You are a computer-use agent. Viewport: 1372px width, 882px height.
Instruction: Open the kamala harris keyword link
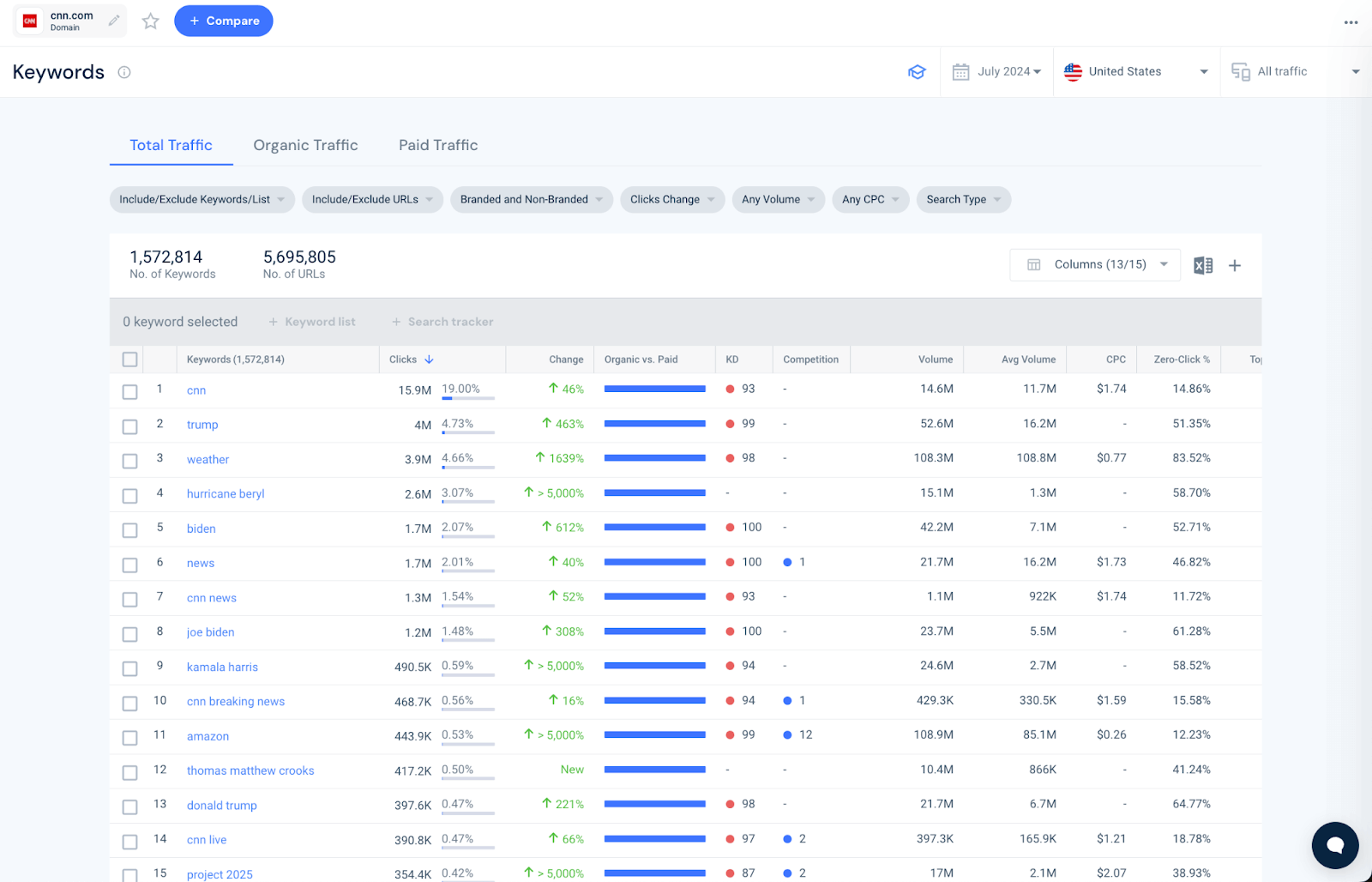pyautogui.click(x=222, y=668)
